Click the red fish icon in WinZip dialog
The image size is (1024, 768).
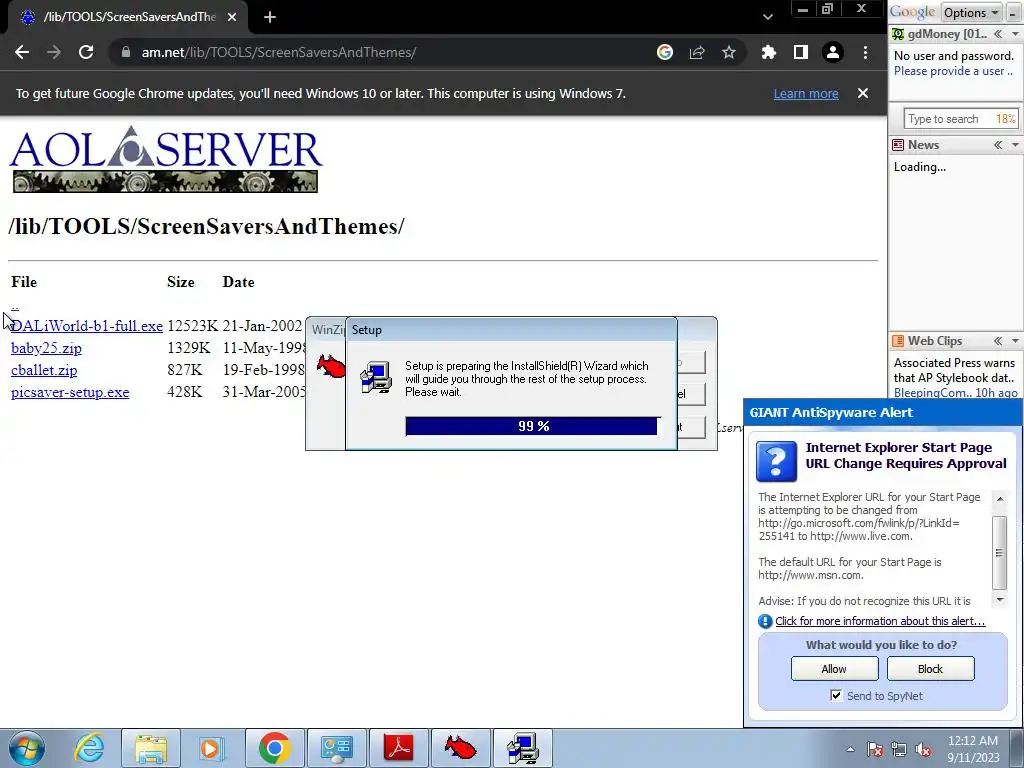tap(331, 366)
